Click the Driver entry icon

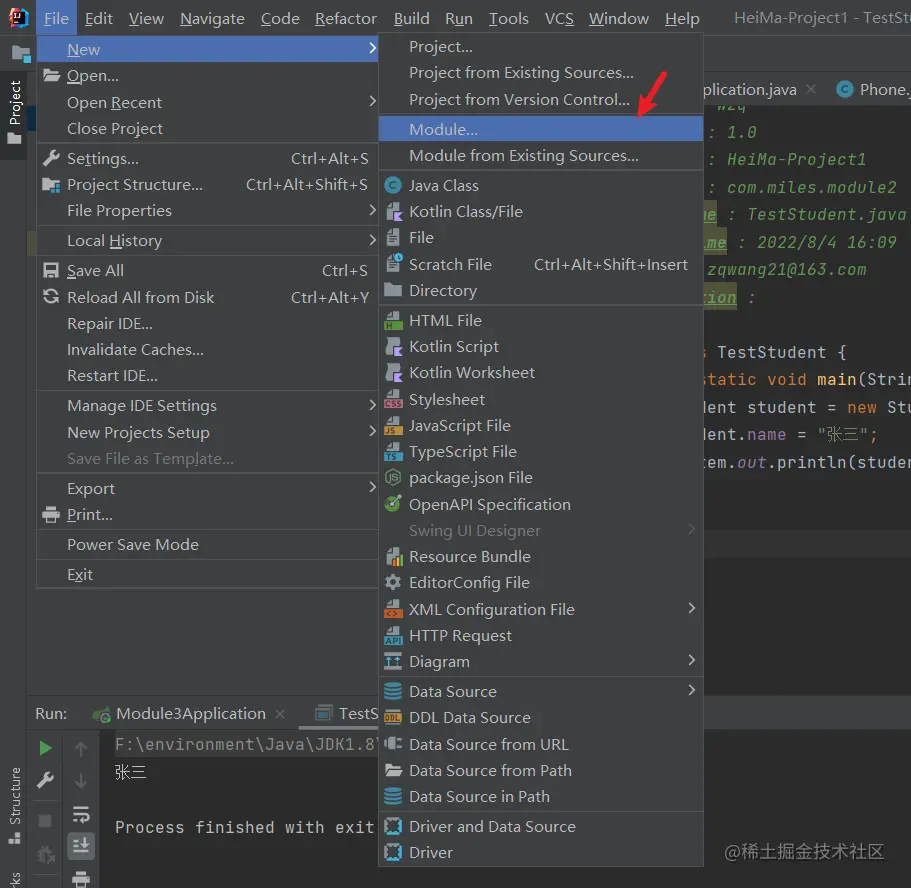coord(393,853)
